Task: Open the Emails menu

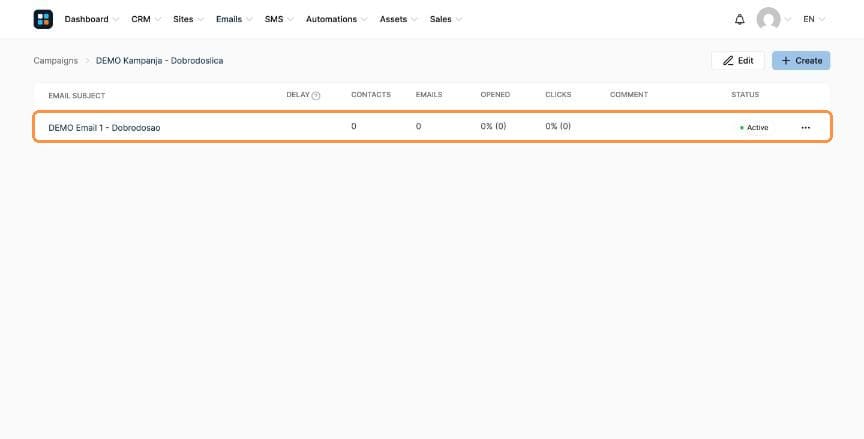Action: click(234, 19)
